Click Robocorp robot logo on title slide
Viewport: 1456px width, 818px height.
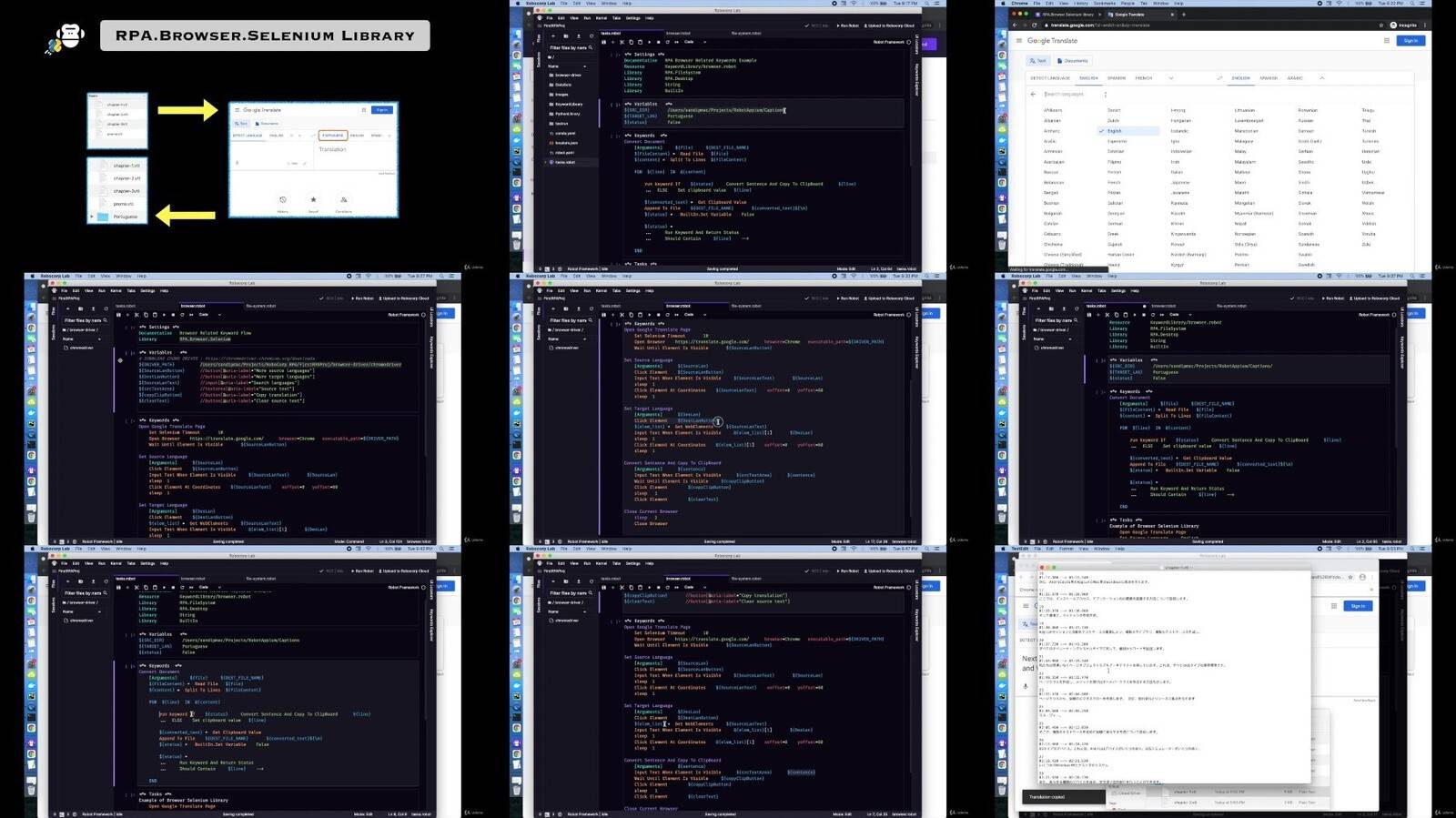tap(66, 38)
